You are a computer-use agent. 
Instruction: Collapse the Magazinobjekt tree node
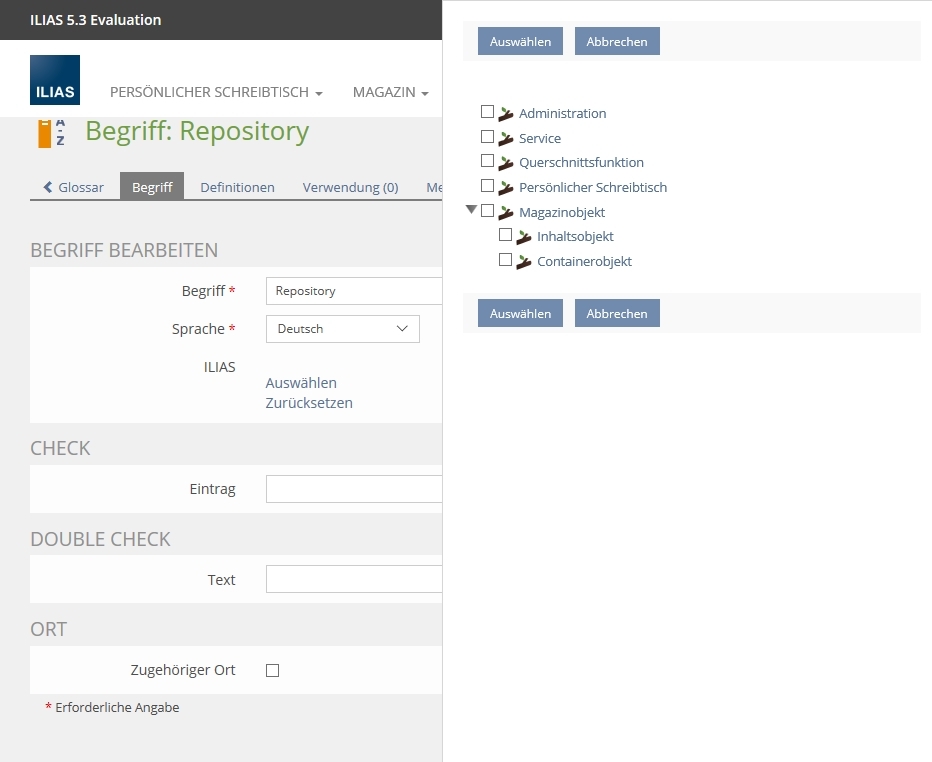coord(471,210)
